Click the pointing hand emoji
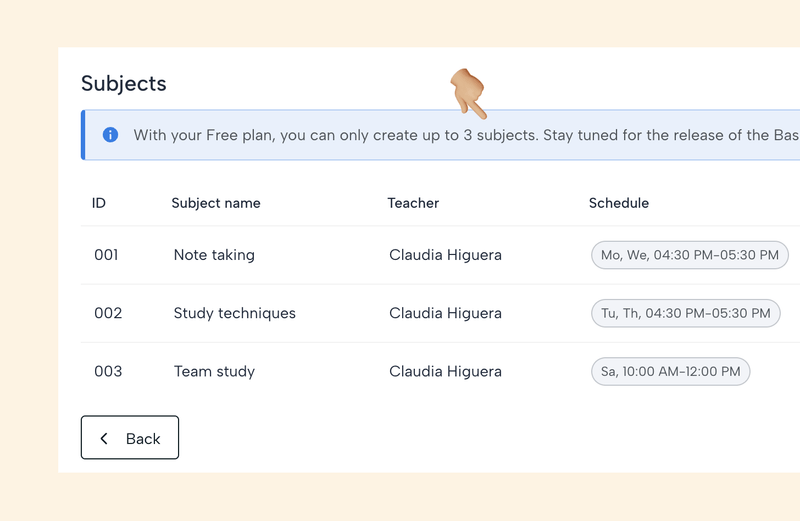This screenshot has height=521, width=800. click(x=467, y=94)
